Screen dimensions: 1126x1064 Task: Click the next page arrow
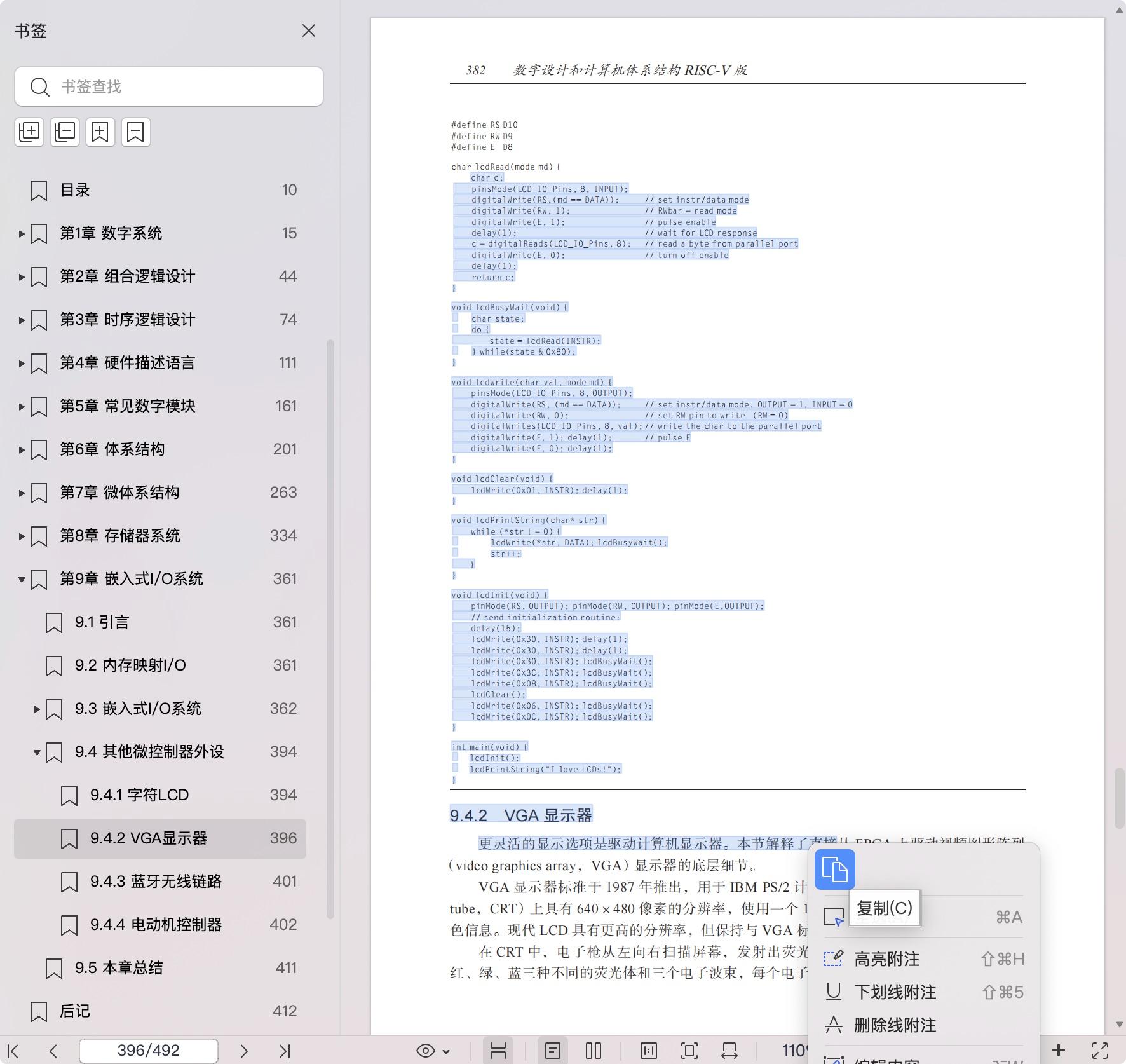(243, 1051)
